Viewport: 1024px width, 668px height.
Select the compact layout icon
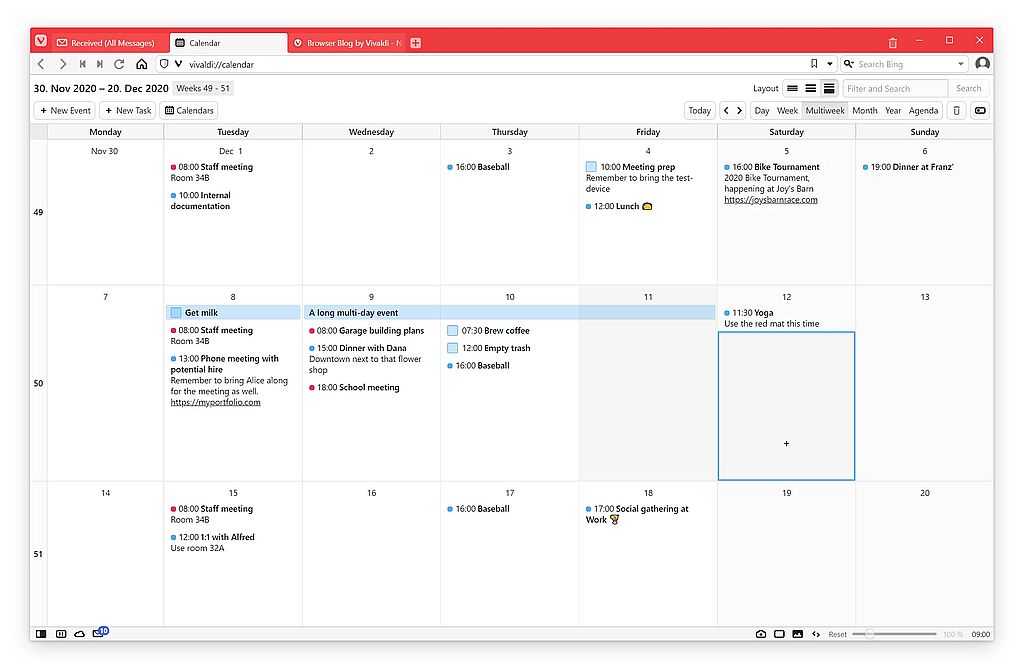pos(810,88)
